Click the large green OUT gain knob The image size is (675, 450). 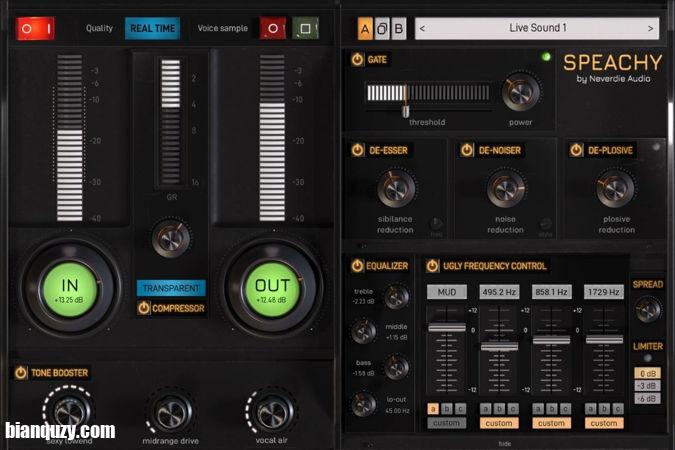[x=272, y=289]
